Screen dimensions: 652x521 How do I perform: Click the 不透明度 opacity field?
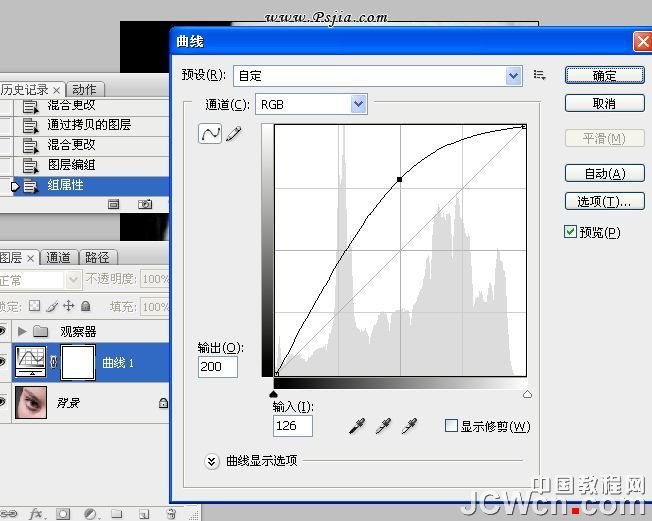[155, 279]
